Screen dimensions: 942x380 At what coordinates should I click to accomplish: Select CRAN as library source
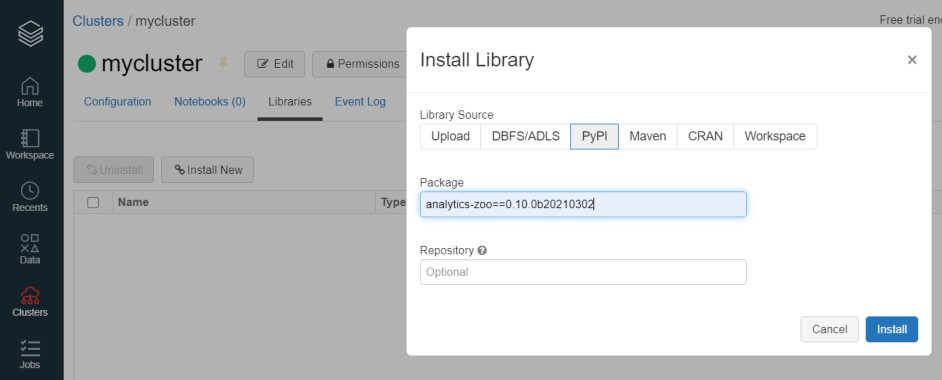(x=705, y=136)
